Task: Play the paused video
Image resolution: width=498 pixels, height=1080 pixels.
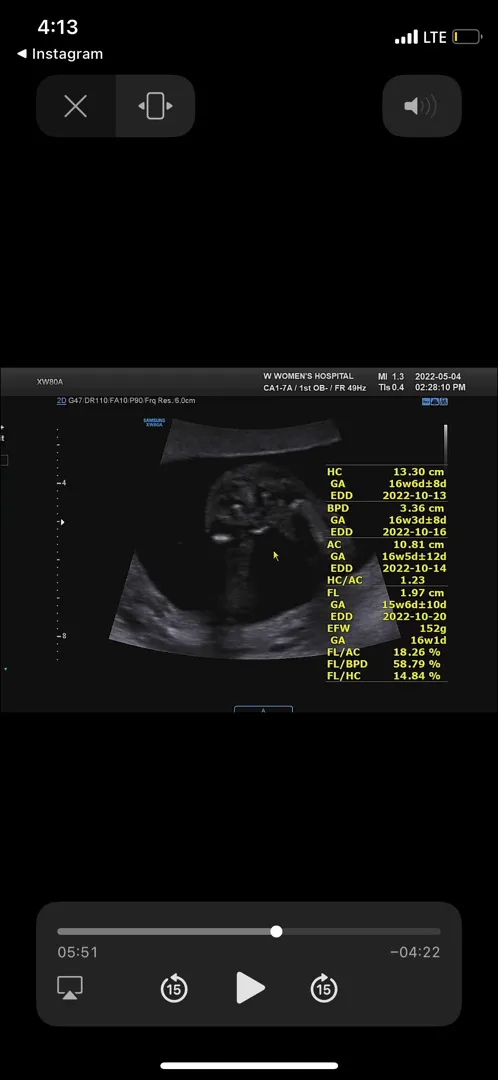Action: [250, 988]
